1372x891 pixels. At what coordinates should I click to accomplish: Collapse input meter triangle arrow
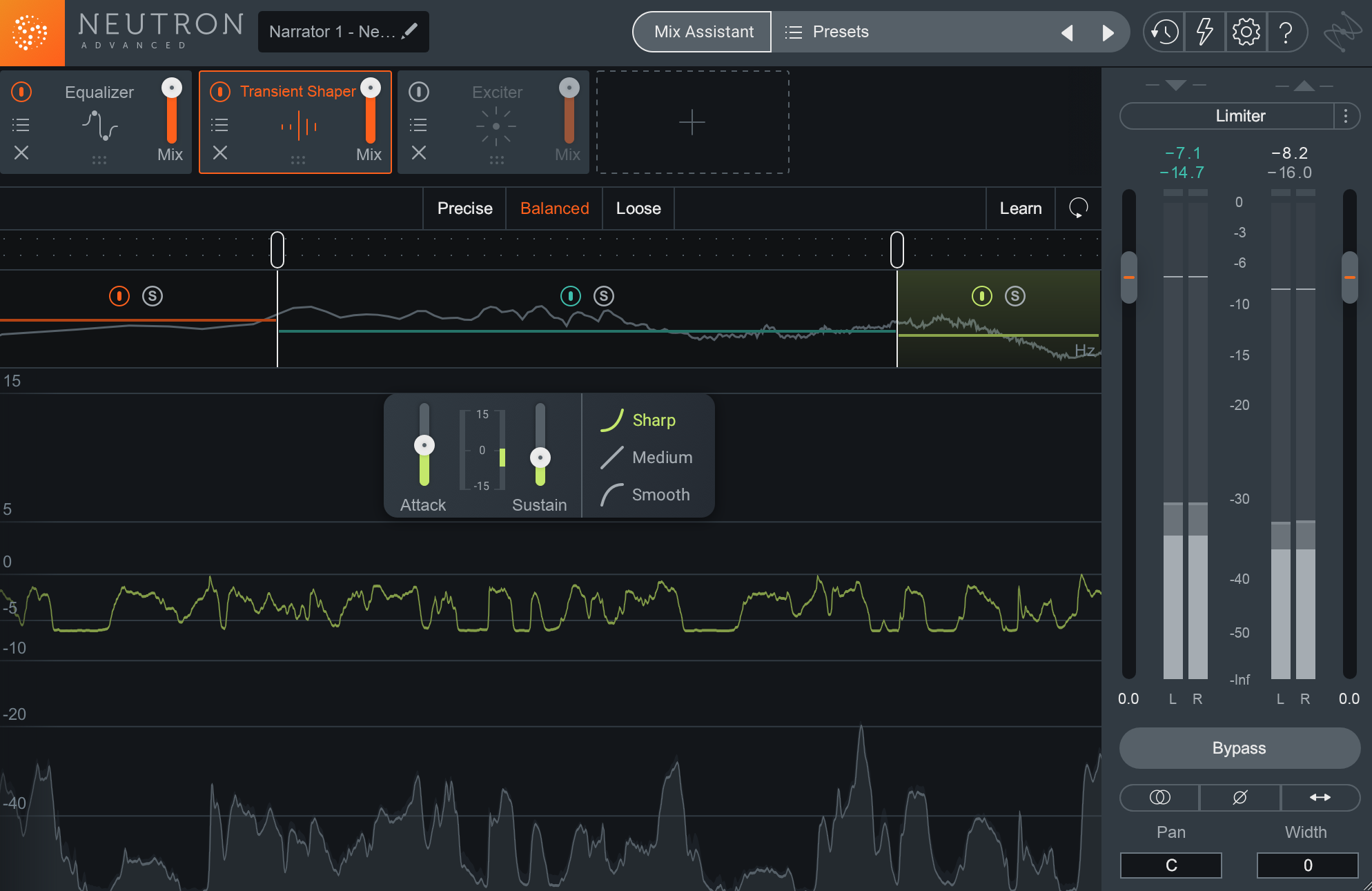click(1175, 86)
